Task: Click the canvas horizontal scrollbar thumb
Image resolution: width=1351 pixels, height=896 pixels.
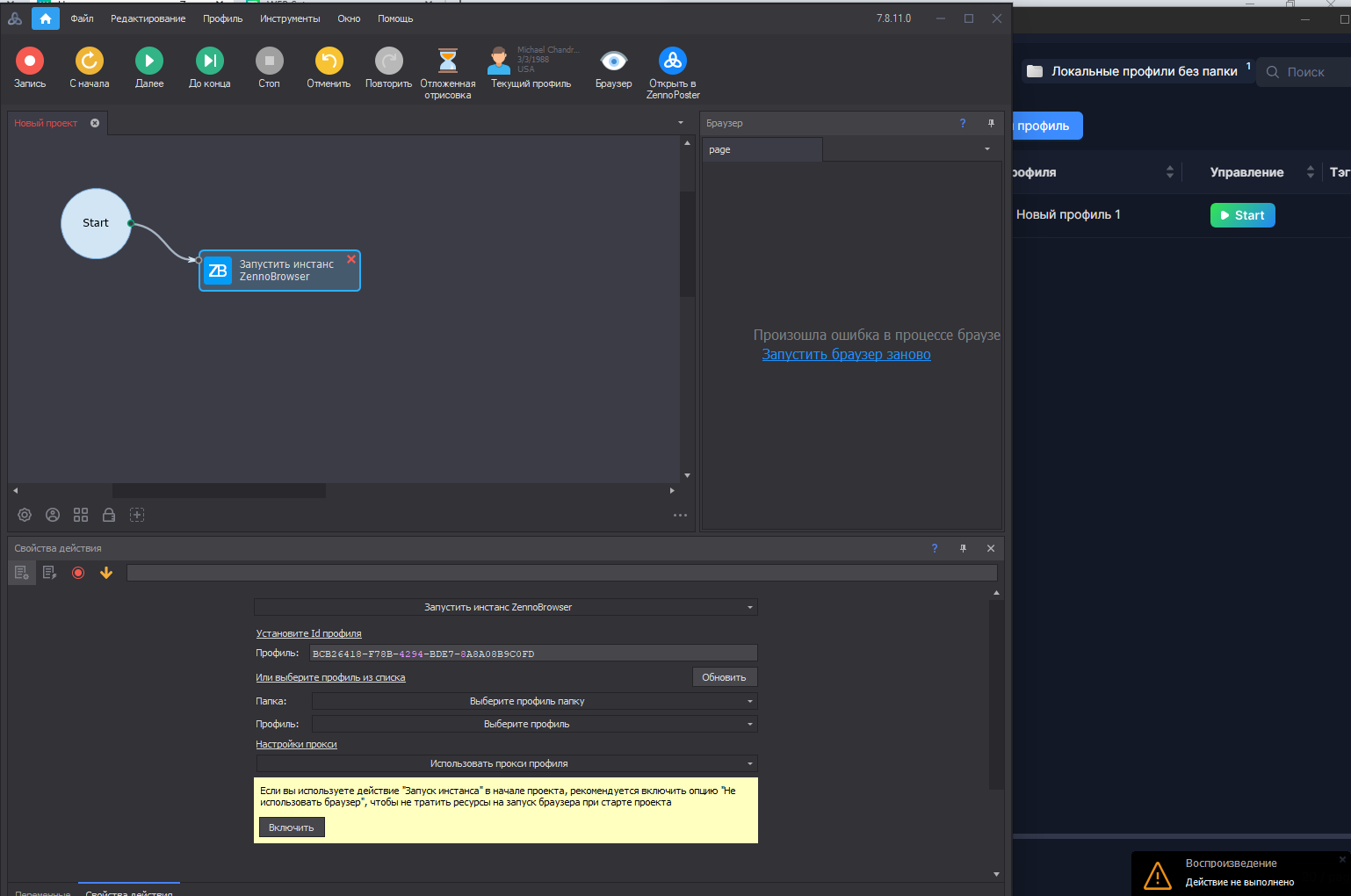Action: (219, 490)
